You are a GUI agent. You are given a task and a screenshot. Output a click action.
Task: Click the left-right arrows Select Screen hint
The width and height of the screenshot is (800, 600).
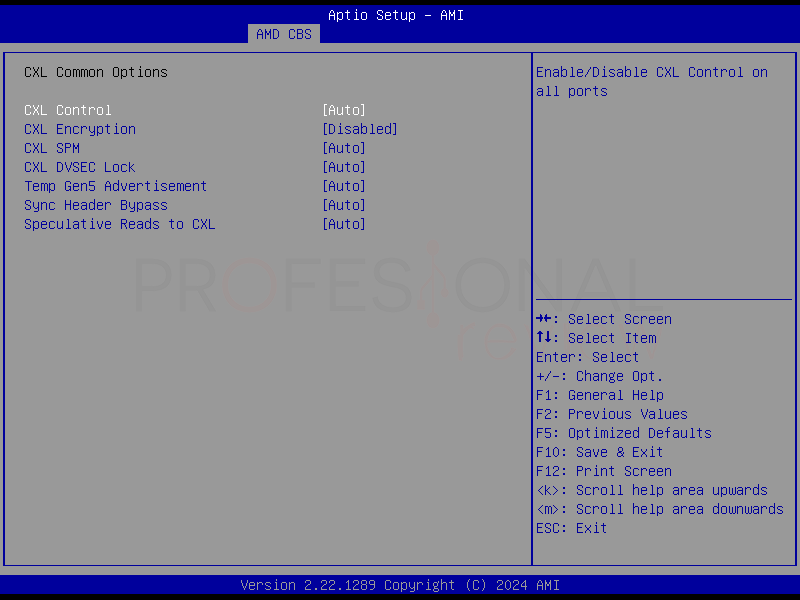click(x=604, y=319)
